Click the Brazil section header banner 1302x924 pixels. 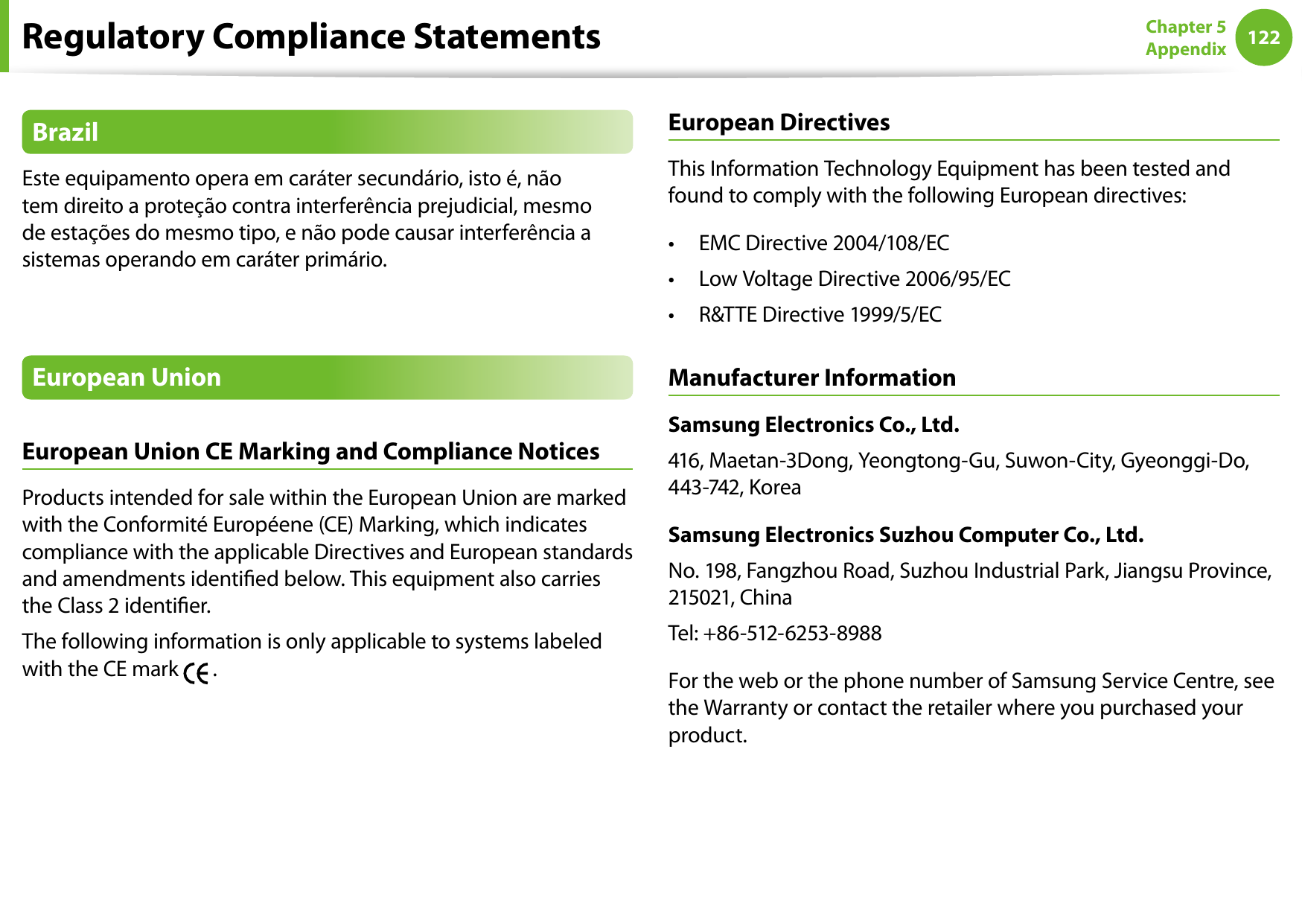pos(327,133)
